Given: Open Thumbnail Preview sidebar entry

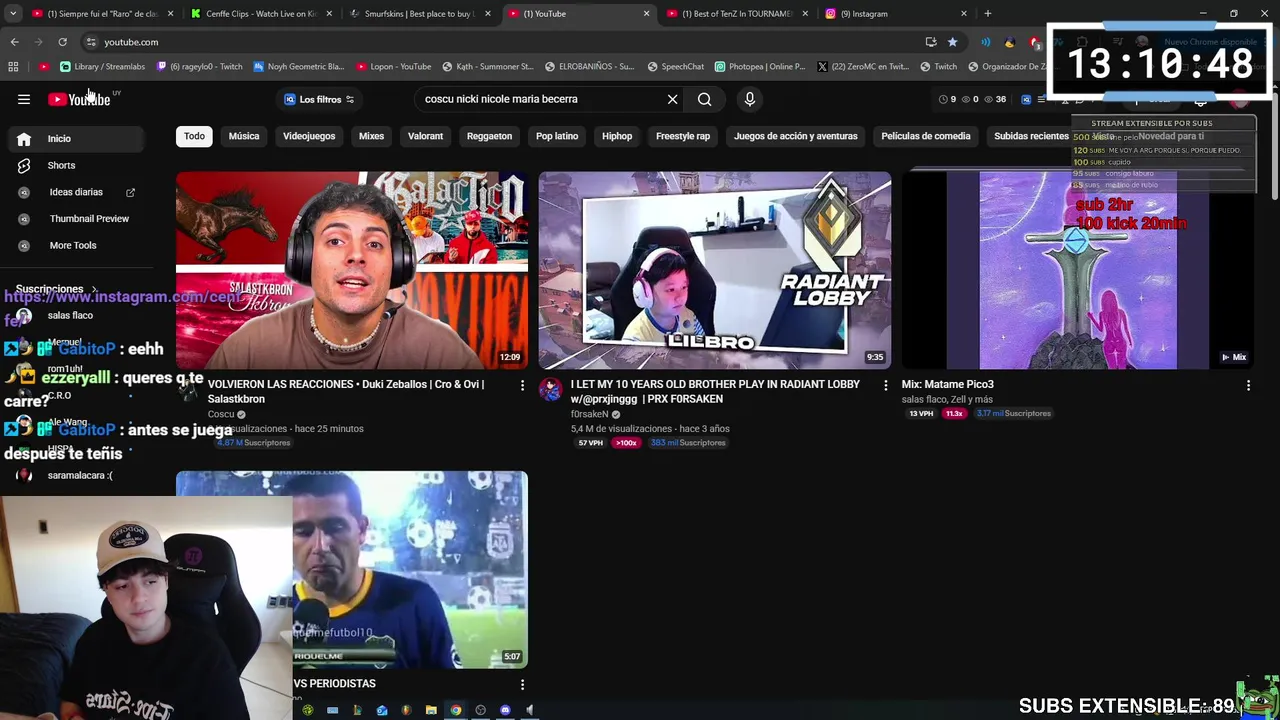Looking at the screenshot, I should (x=75, y=218).
